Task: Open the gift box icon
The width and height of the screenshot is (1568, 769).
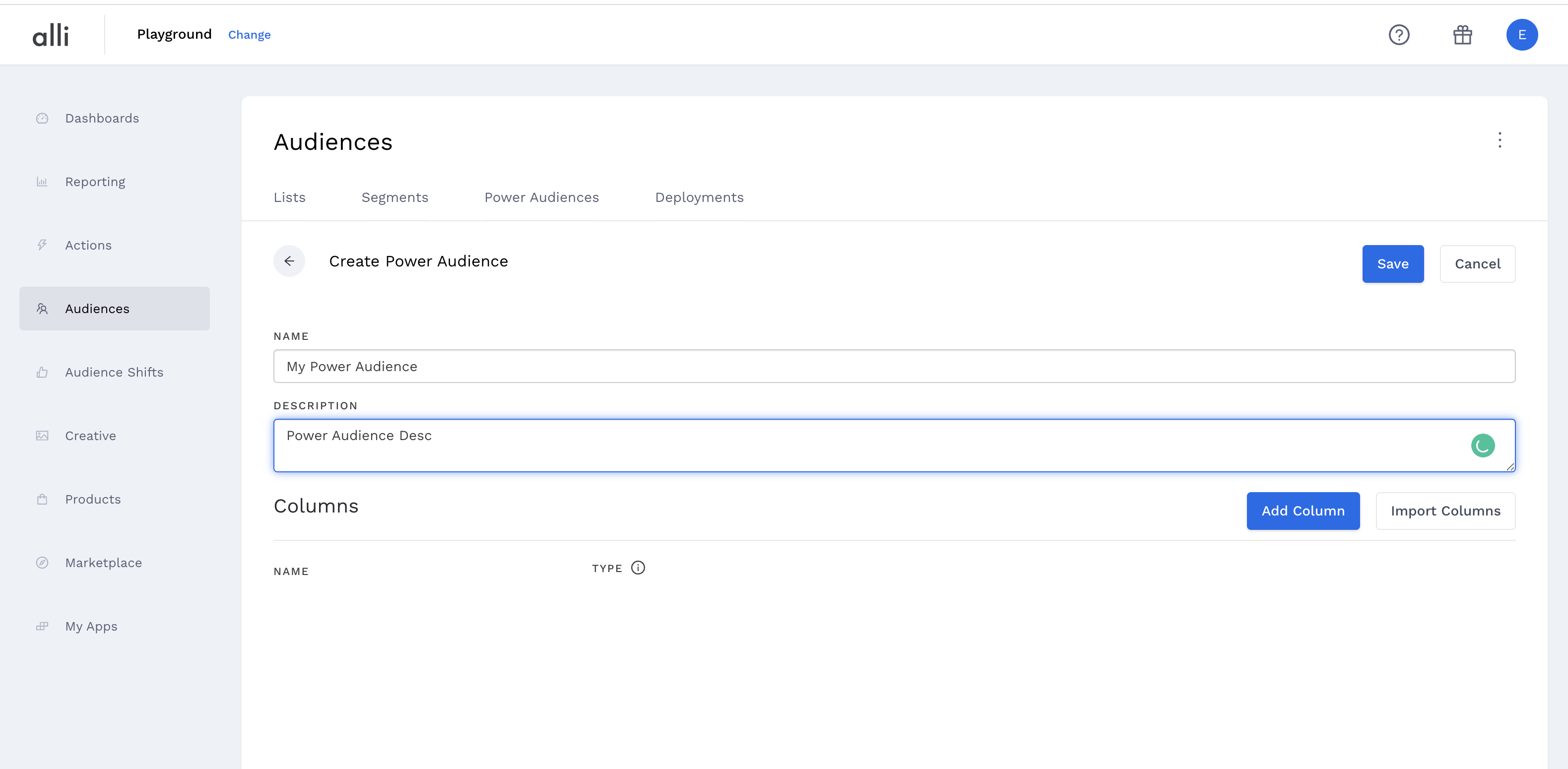Action: click(x=1462, y=35)
